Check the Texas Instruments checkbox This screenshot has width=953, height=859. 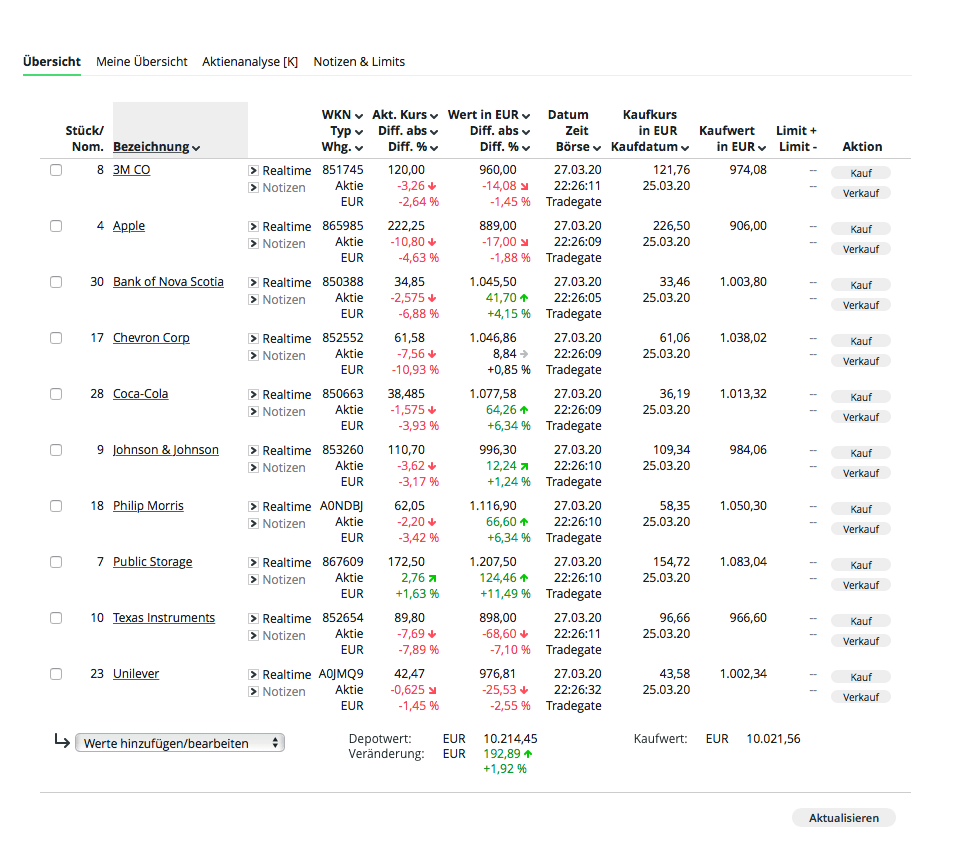[x=56, y=618]
